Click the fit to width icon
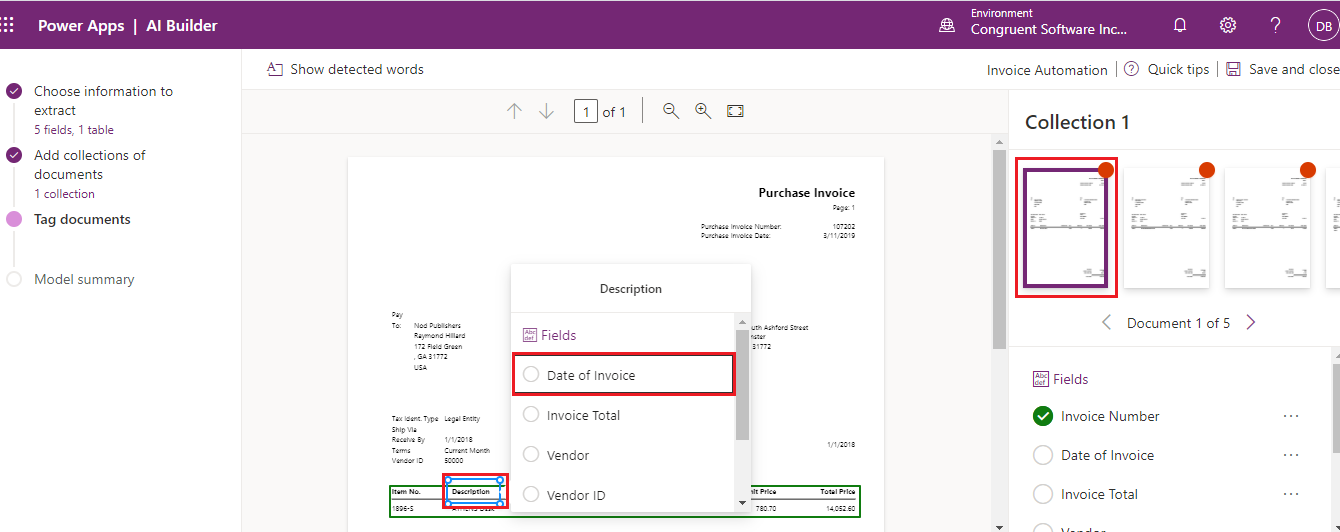Image resolution: width=1340 pixels, height=532 pixels. [735, 111]
